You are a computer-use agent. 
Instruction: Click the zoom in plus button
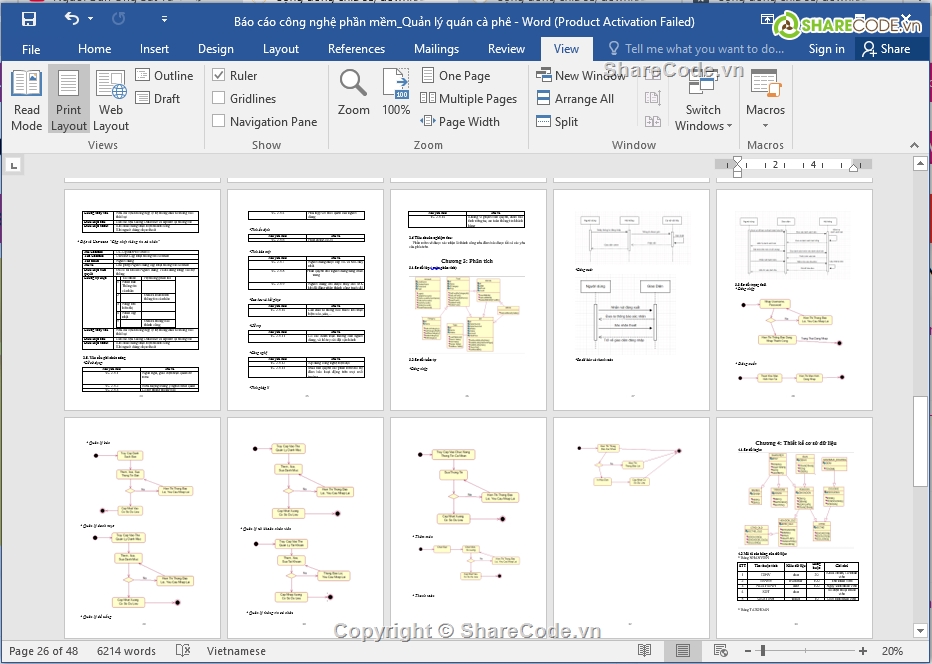point(863,651)
